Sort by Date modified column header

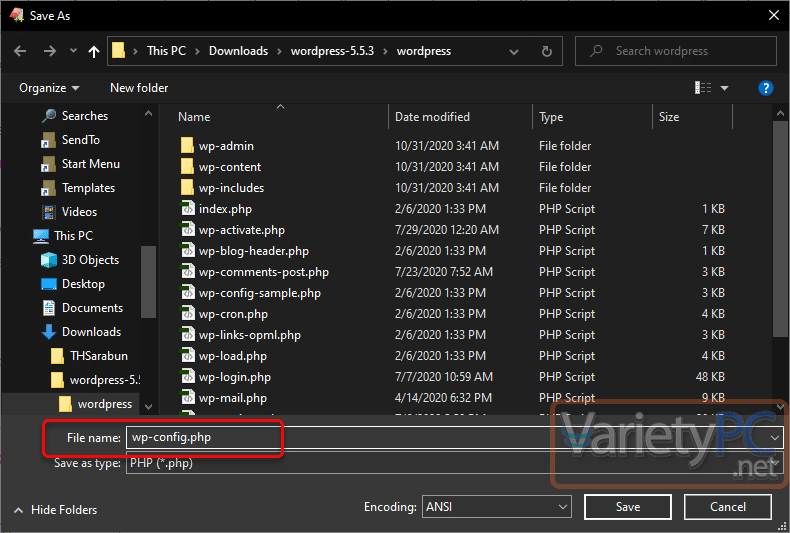(432, 117)
